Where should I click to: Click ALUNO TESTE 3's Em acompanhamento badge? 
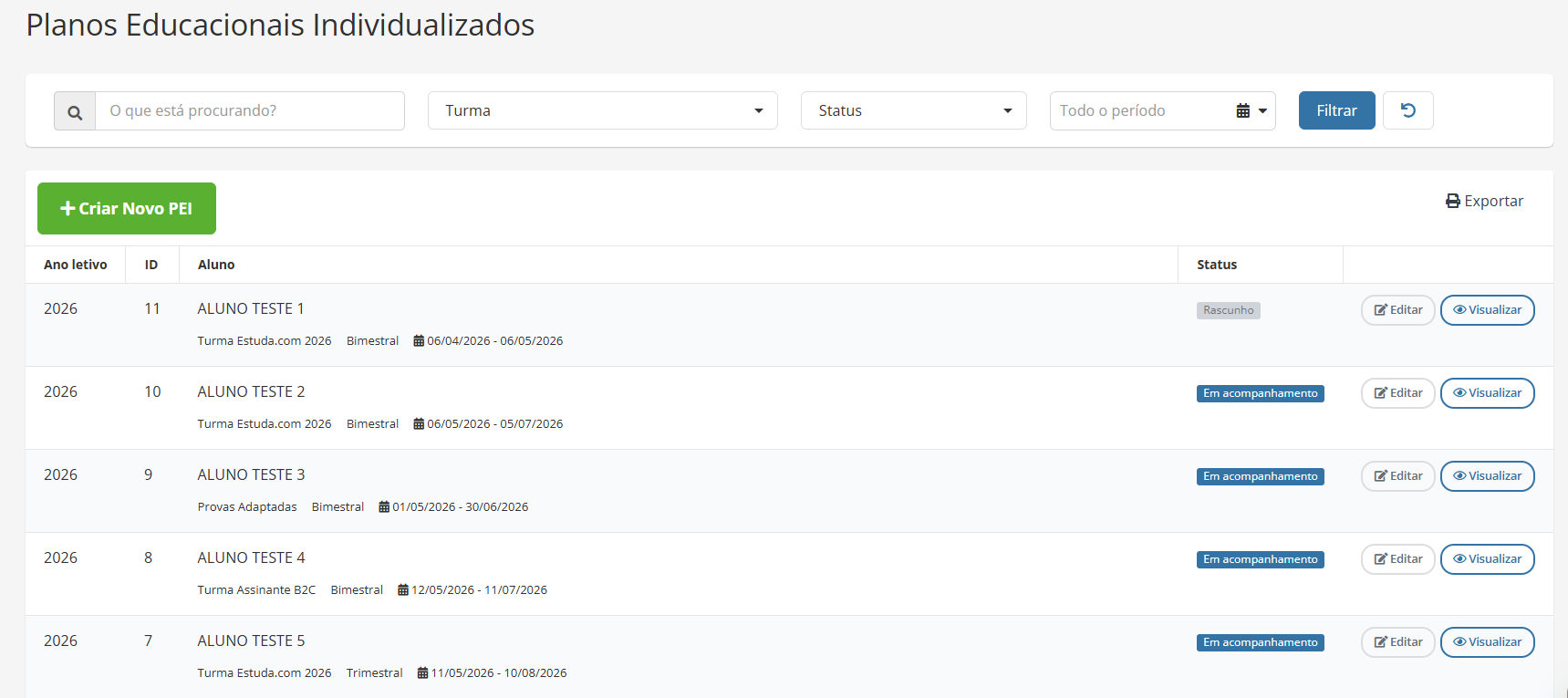coord(1261,476)
